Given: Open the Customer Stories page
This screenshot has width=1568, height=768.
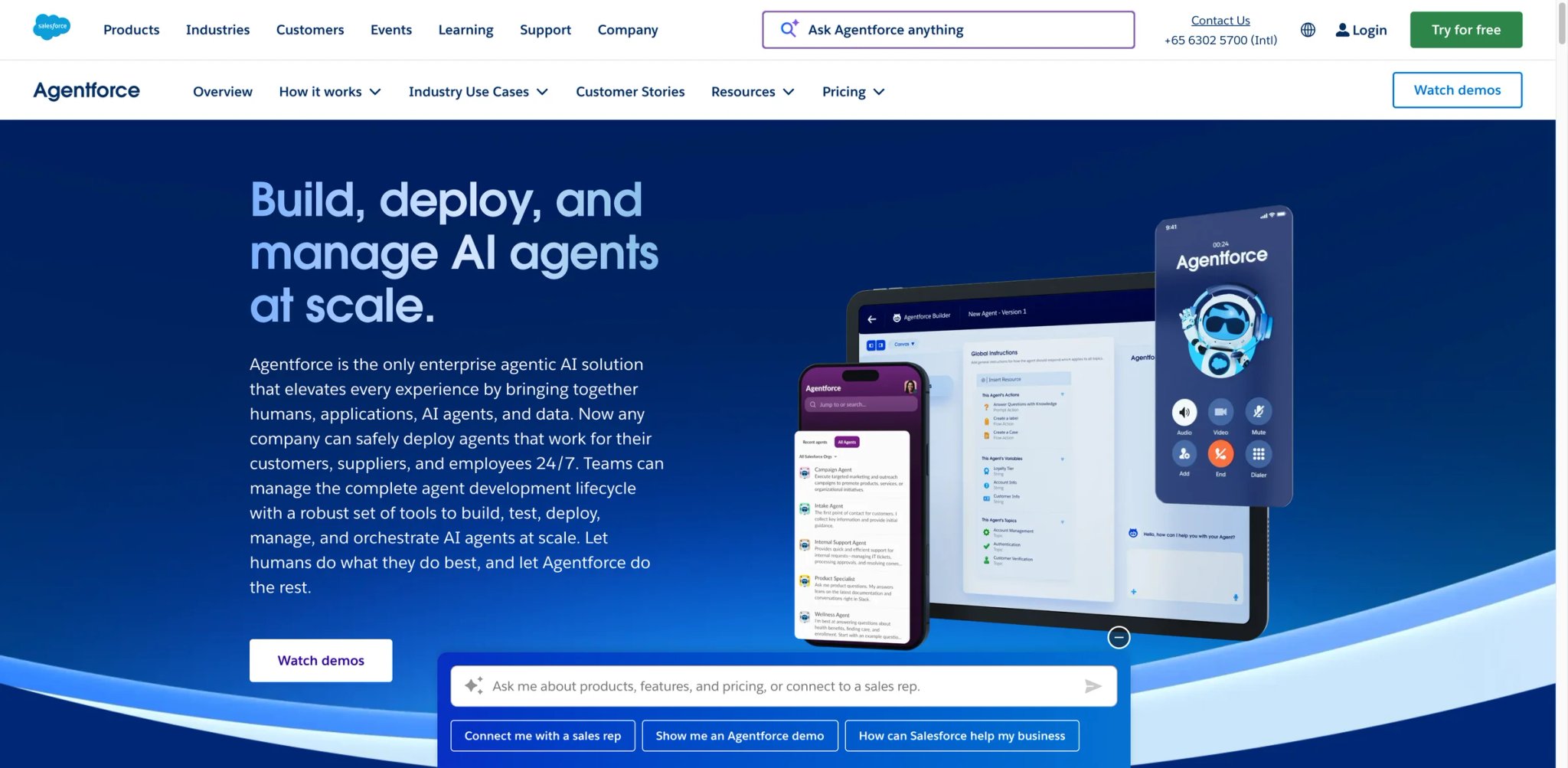Looking at the screenshot, I should click(630, 92).
